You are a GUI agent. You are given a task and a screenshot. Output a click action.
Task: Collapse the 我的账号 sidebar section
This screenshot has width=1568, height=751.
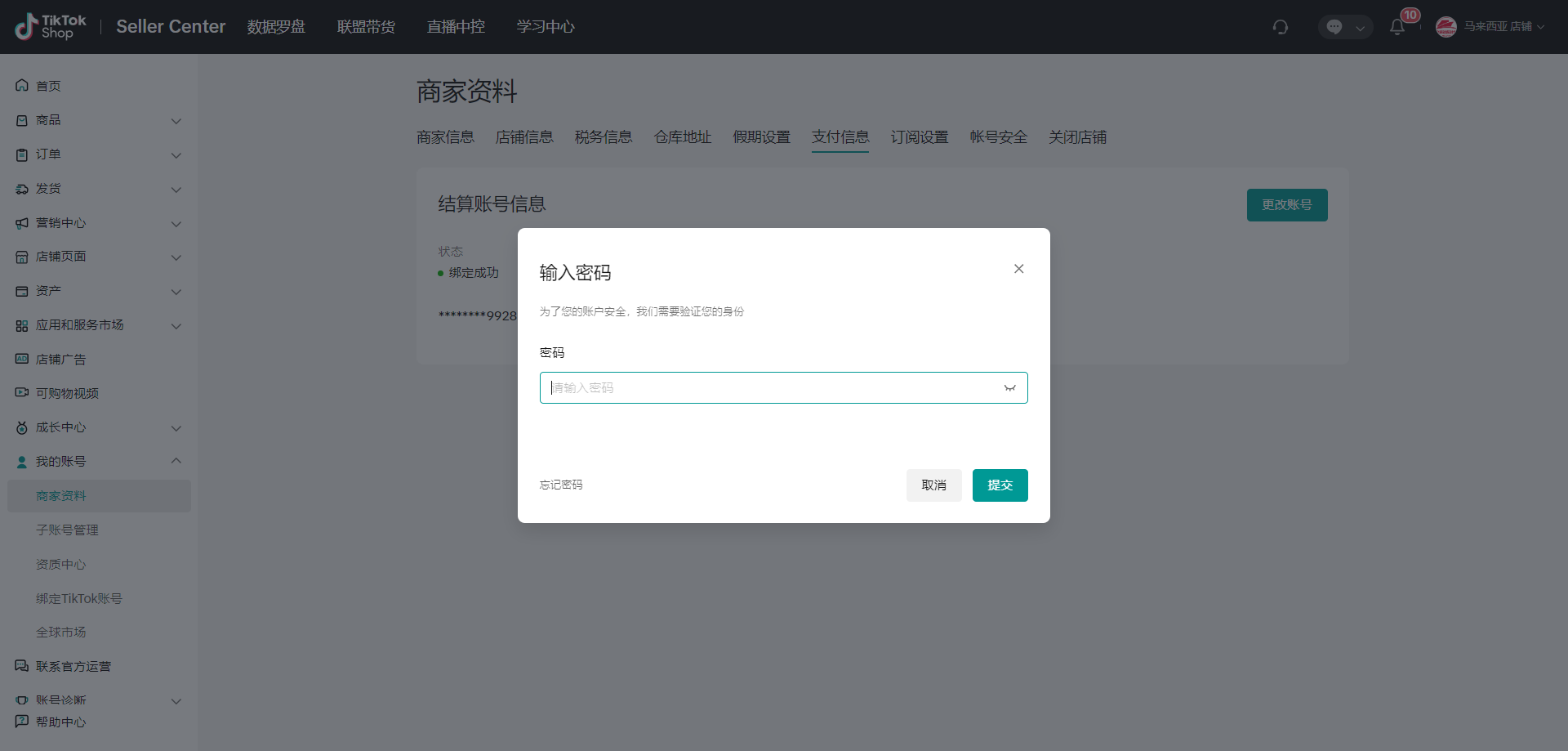(176, 460)
